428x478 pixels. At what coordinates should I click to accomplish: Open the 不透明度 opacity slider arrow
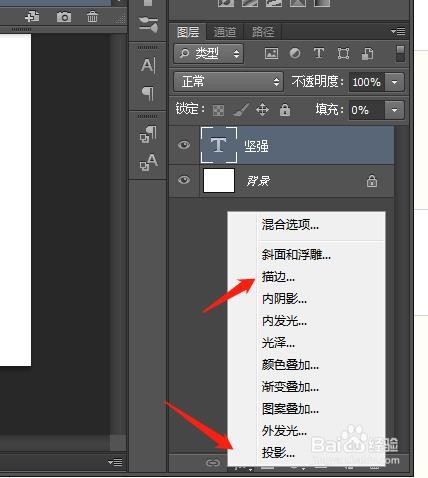point(395,82)
